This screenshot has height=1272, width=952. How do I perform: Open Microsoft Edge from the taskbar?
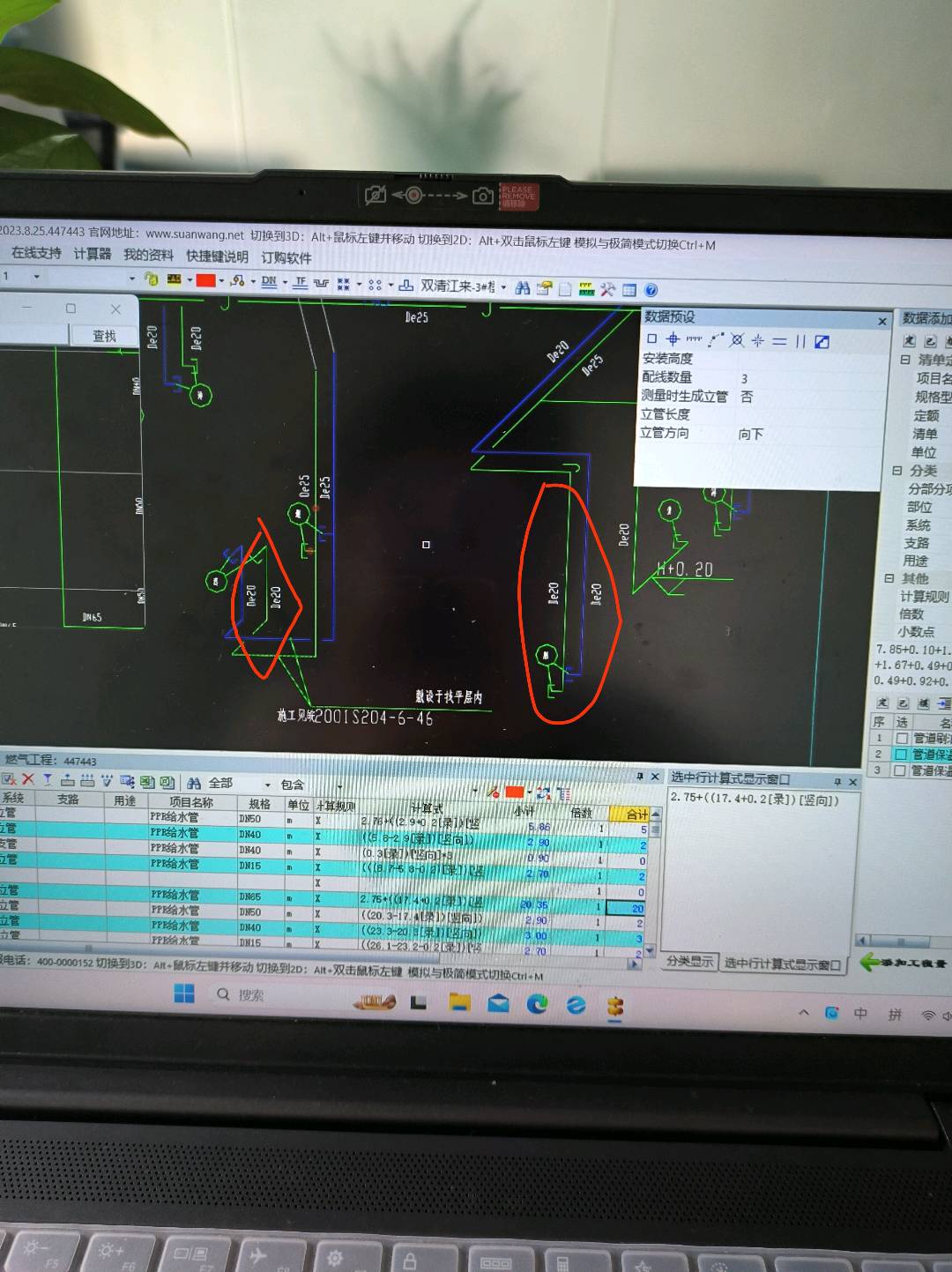coord(537,1003)
